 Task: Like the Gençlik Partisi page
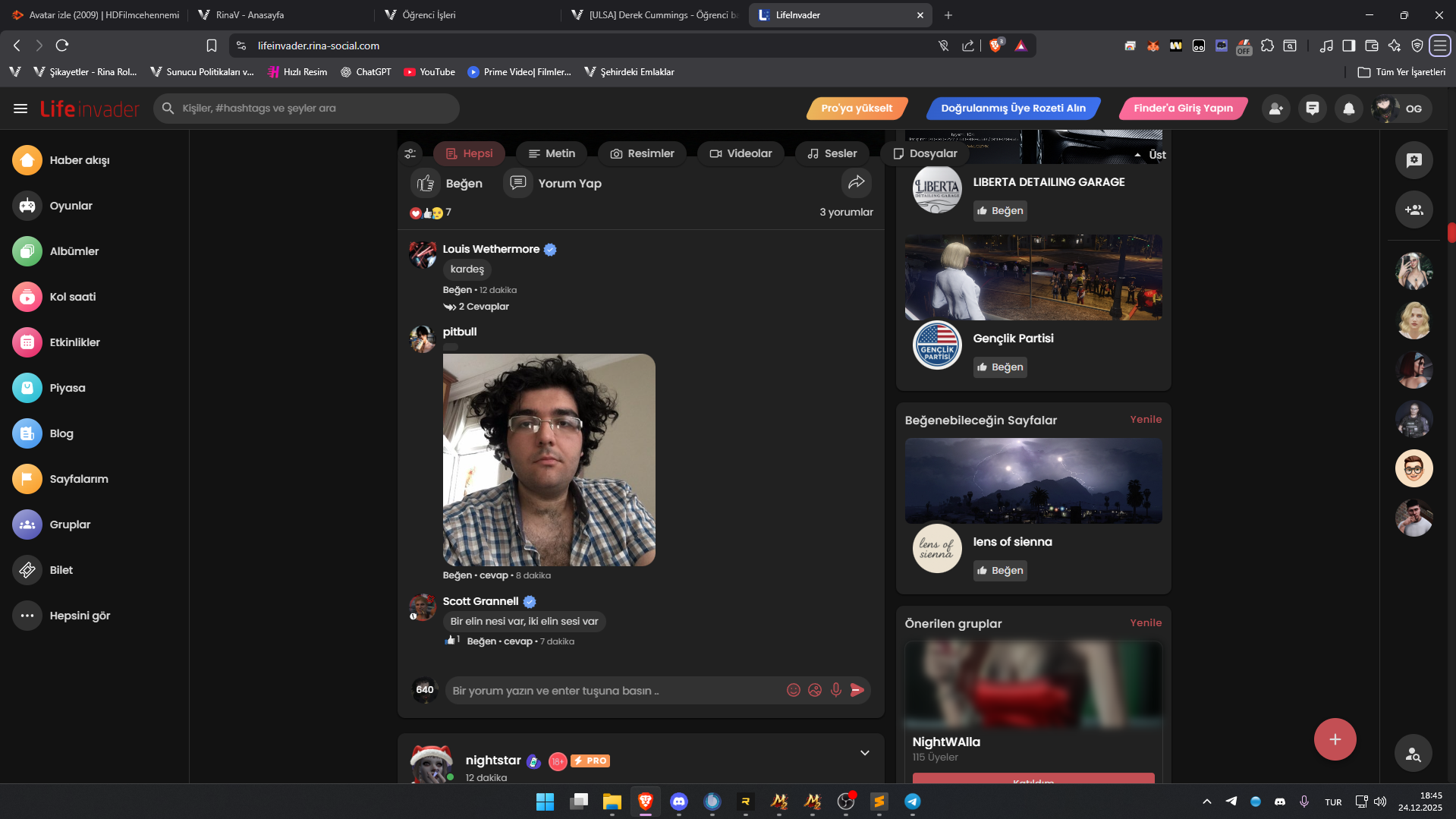[1000, 367]
